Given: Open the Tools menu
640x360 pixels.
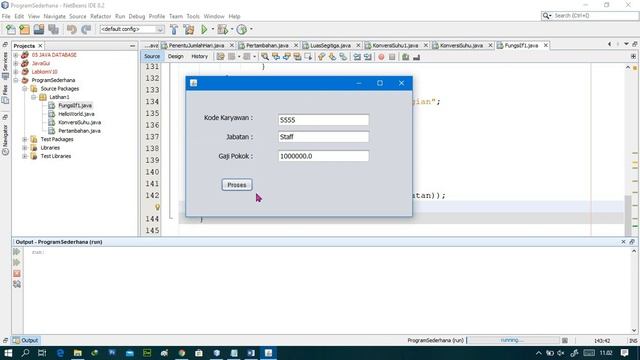Looking at the screenshot, I should tap(193, 16).
